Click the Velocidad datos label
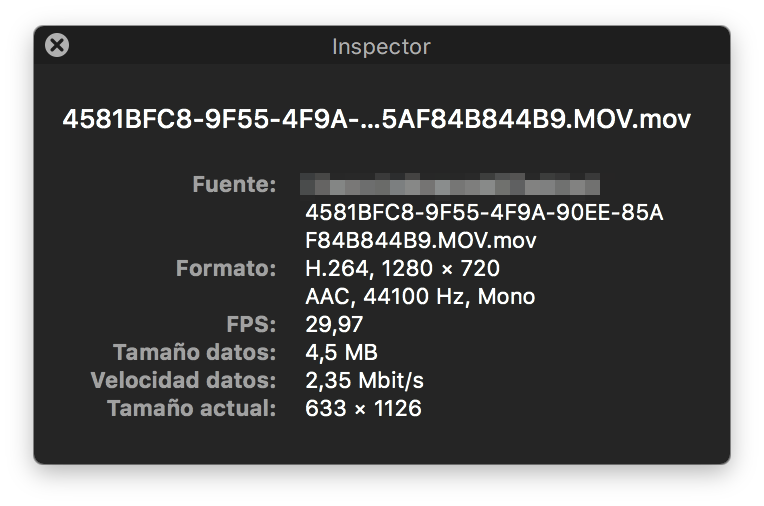Viewport: 764px width, 506px height. (183, 381)
